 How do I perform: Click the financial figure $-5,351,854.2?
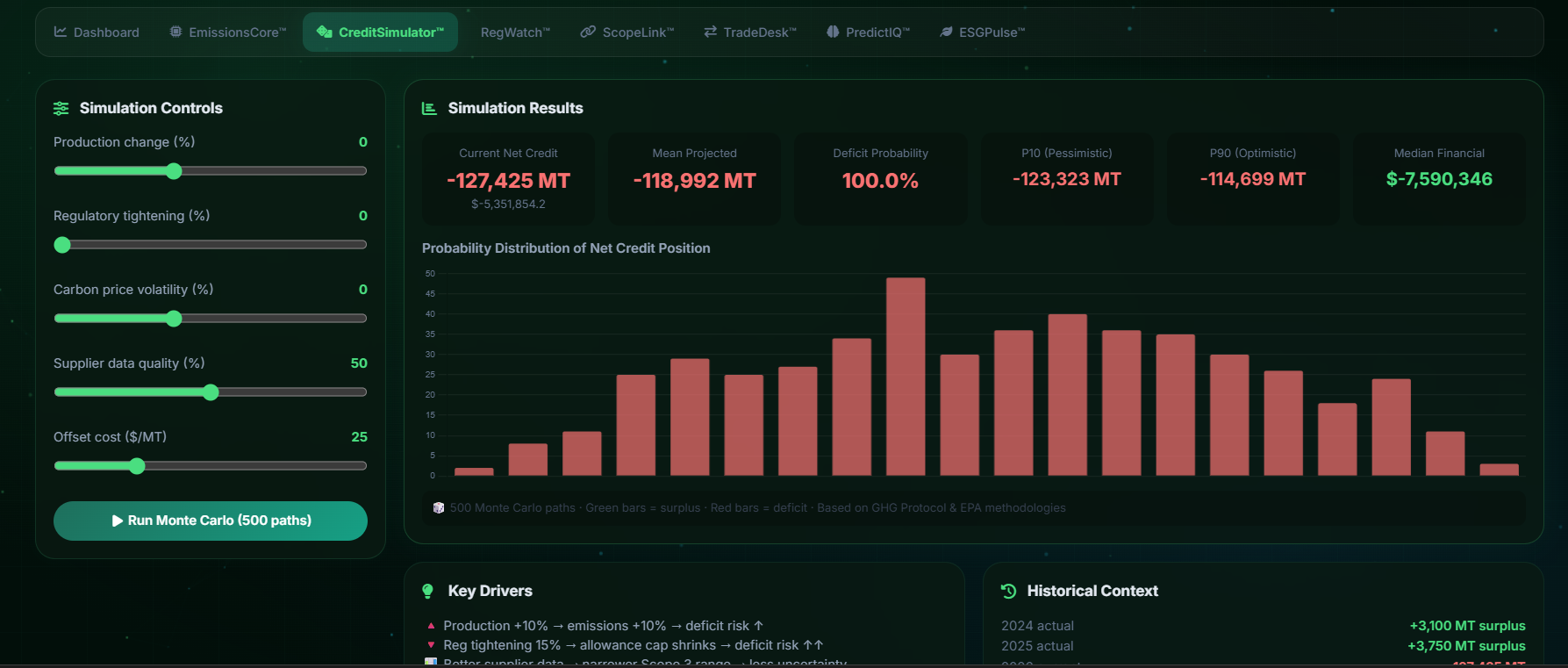508,205
